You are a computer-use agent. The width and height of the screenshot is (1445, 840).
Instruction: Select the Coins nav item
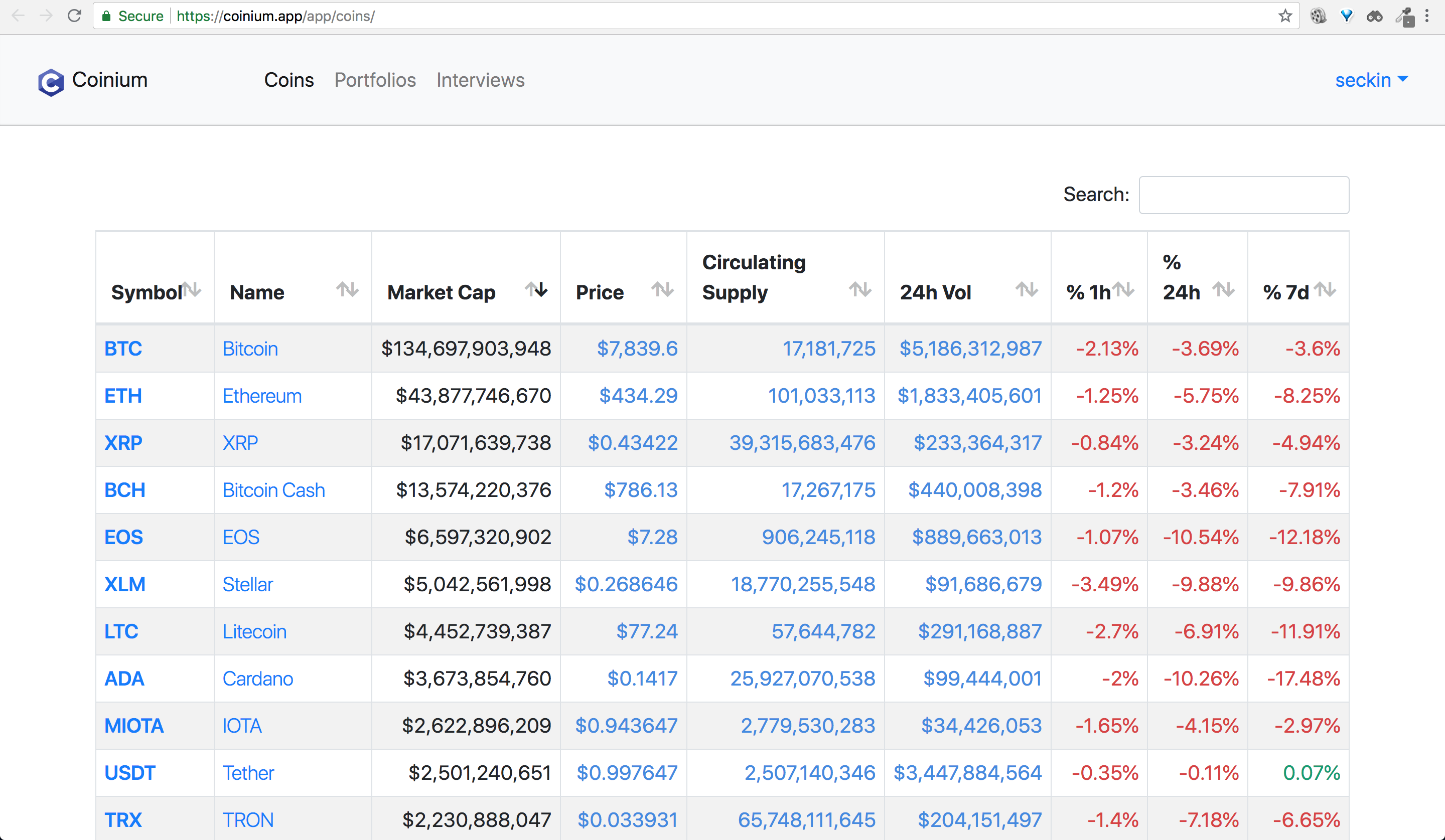coord(289,80)
